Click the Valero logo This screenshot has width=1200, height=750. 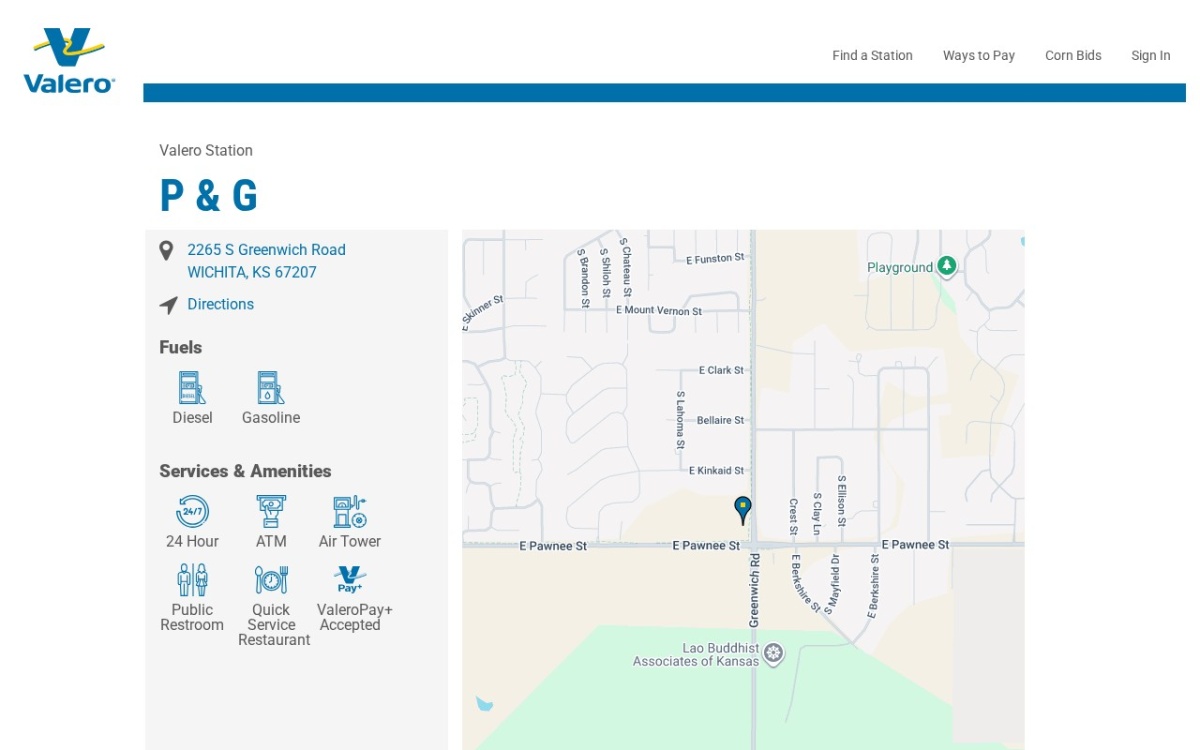[69, 61]
